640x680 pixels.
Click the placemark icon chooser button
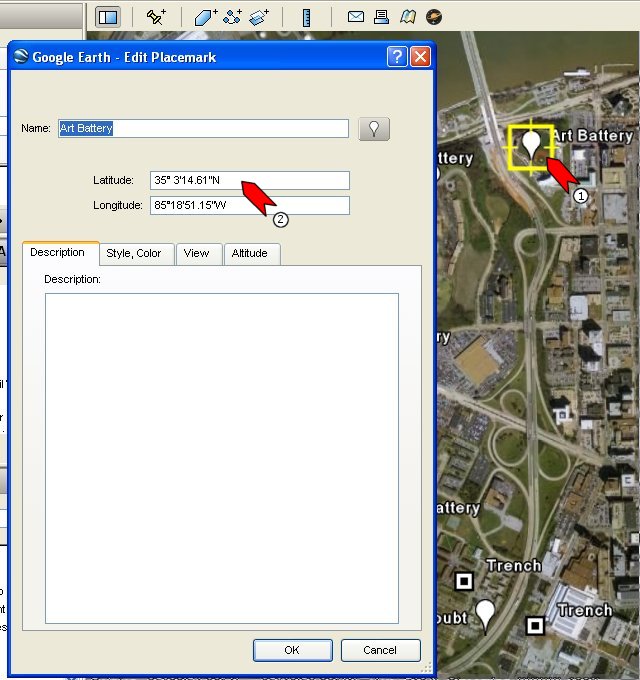pyautogui.click(x=374, y=128)
